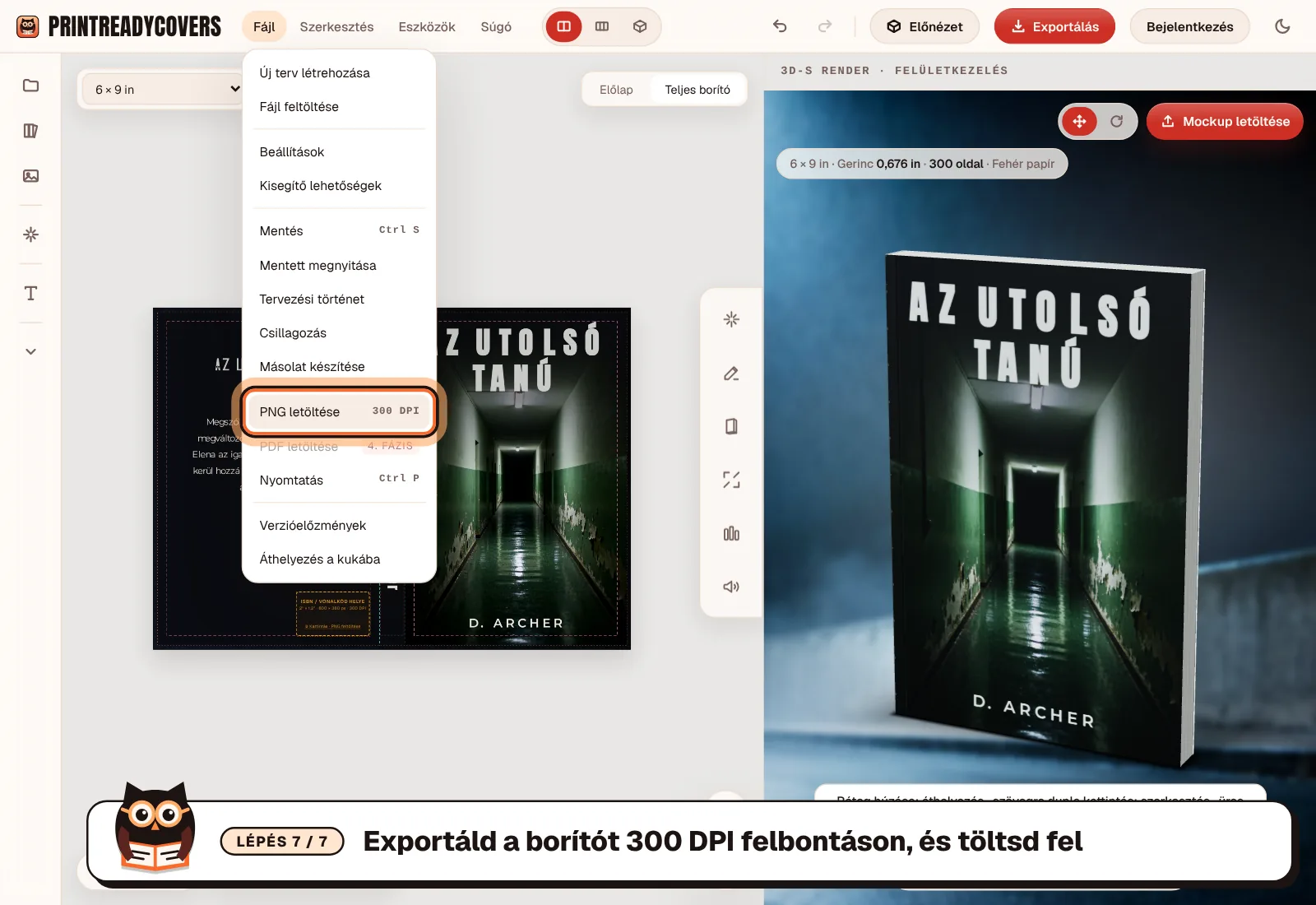Viewport: 1316px width, 905px height.
Task: Click the megaphone icon in canvas toolbar
Action: coord(731,587)
